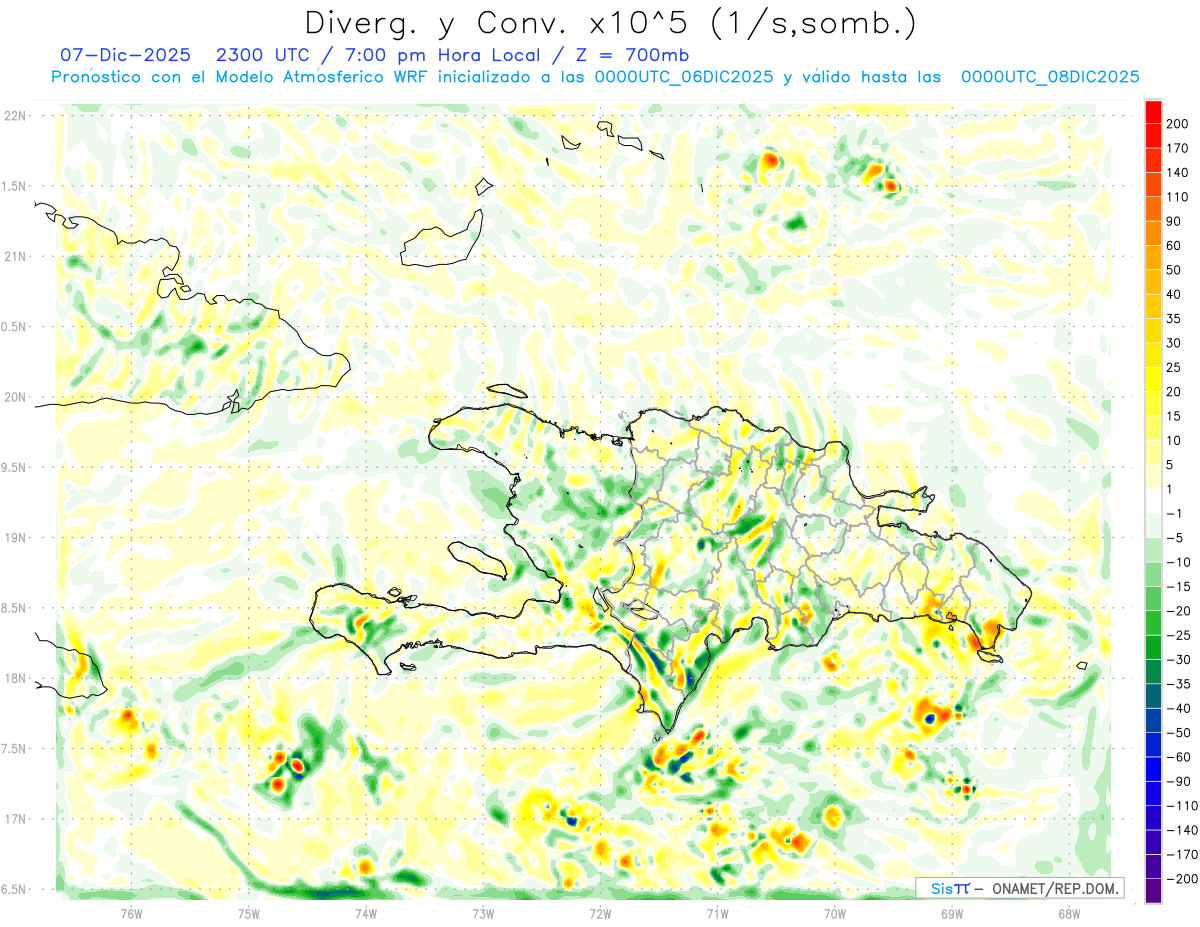Click the "0.5N" latitude label

[x=15, y=327]
